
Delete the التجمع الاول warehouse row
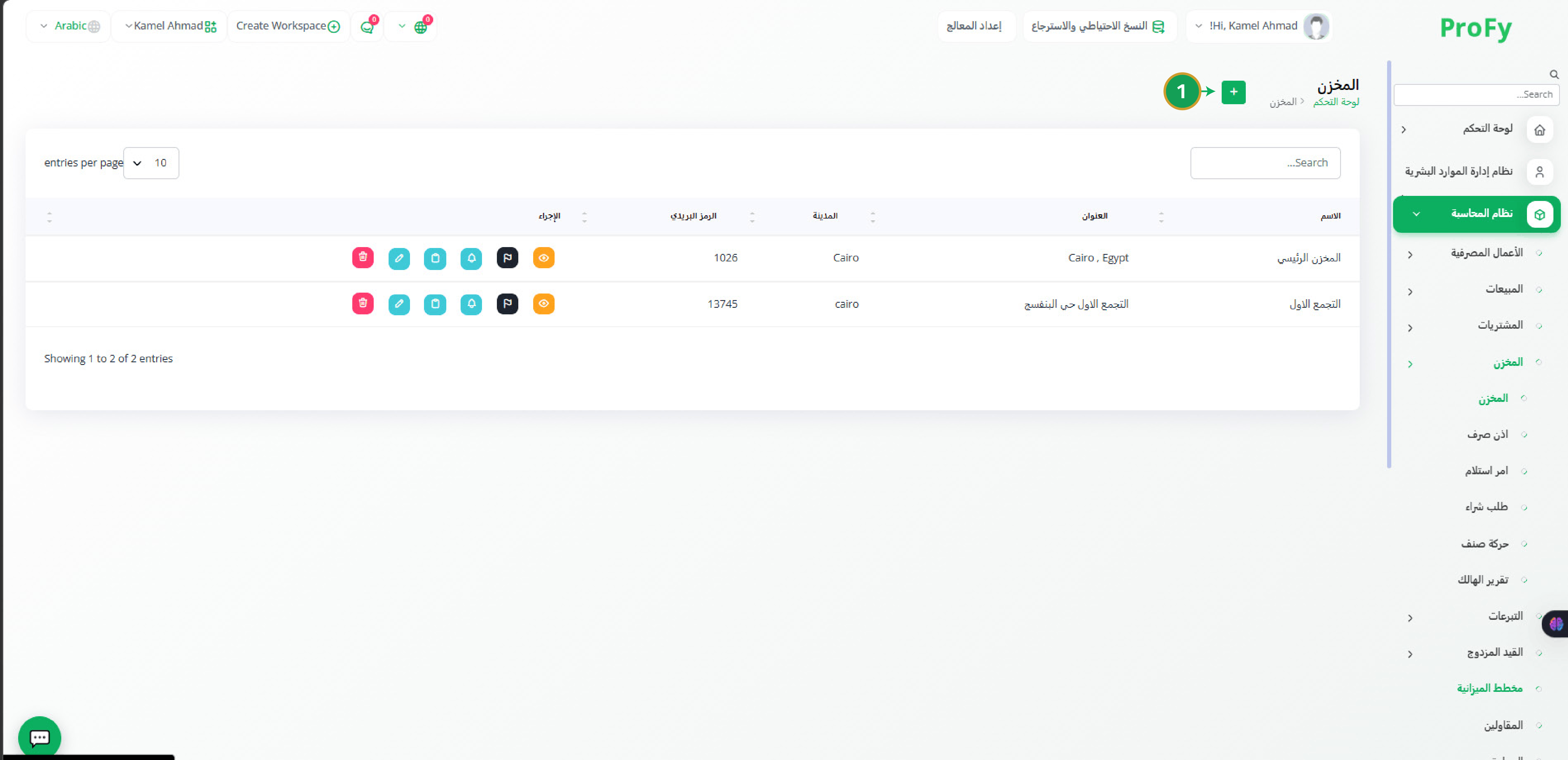[x=363, y=303]
